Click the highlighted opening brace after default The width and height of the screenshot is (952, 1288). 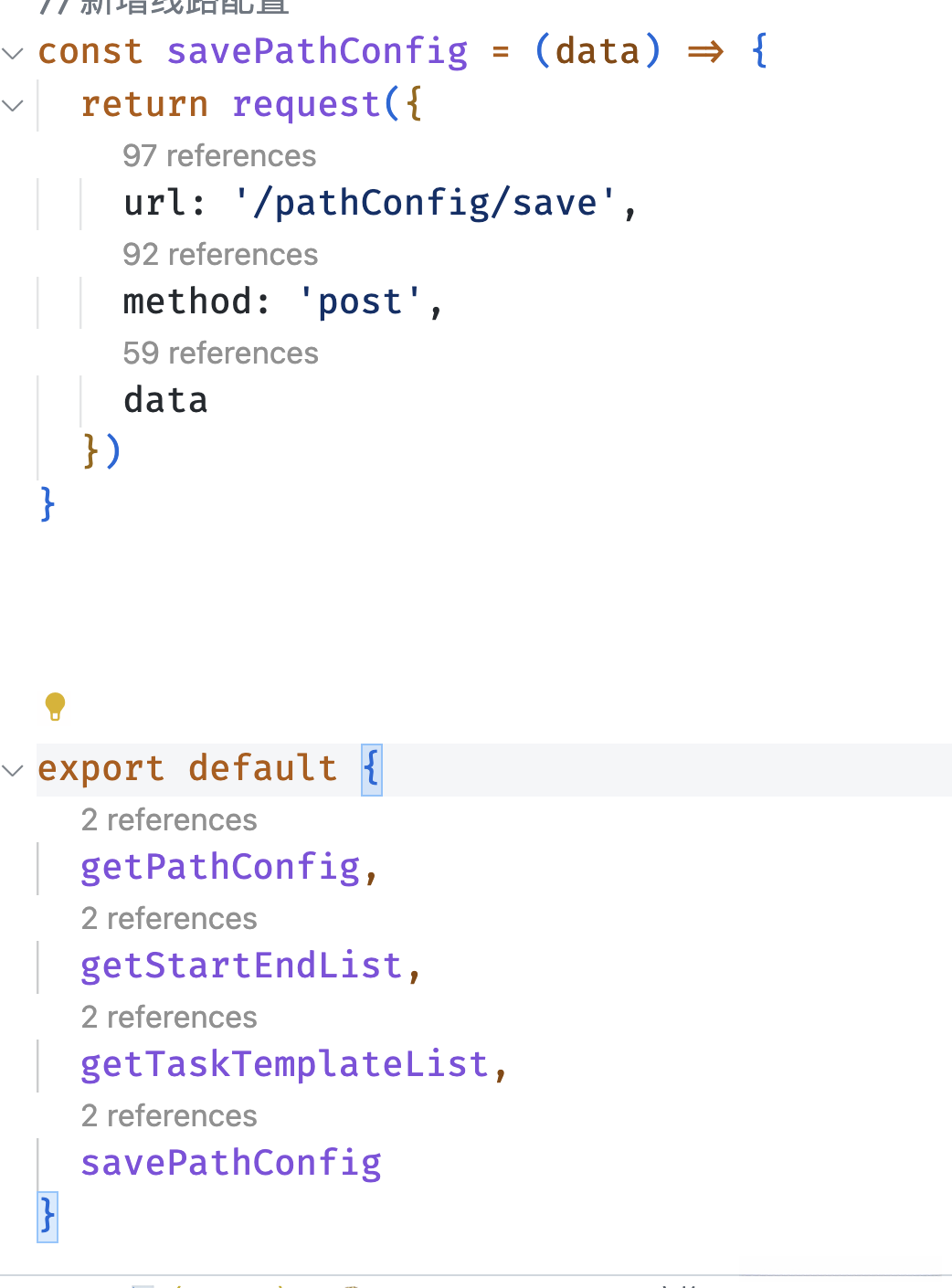pyautogui.click(x=371, y=769)
